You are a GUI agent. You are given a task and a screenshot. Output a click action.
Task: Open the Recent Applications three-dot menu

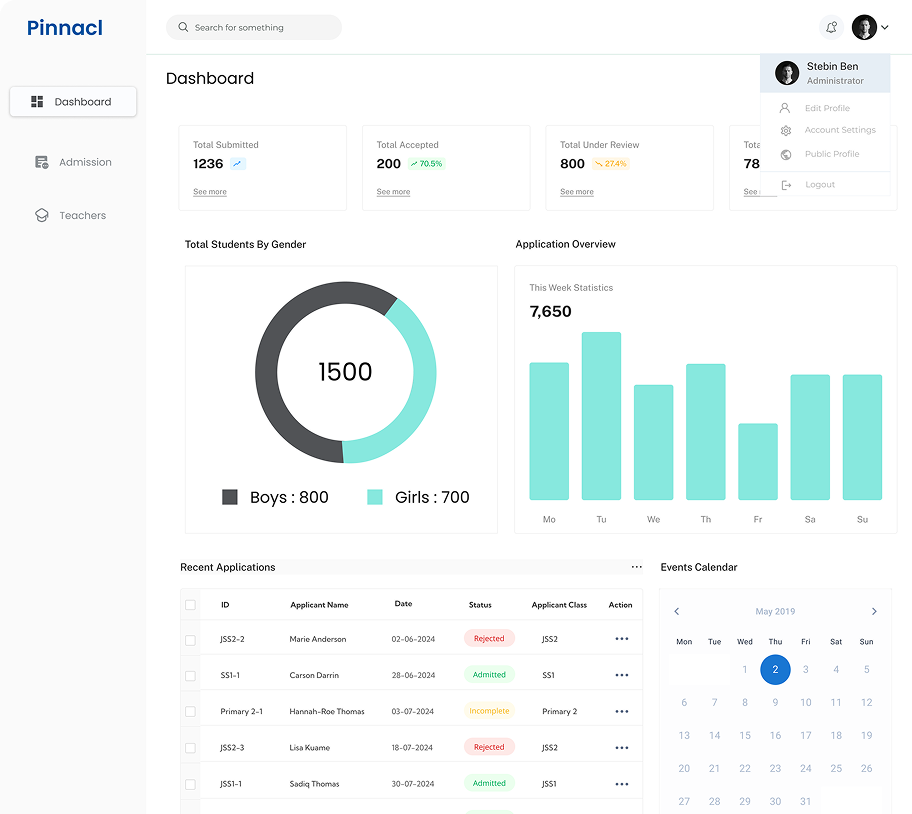tap(637, 567)
